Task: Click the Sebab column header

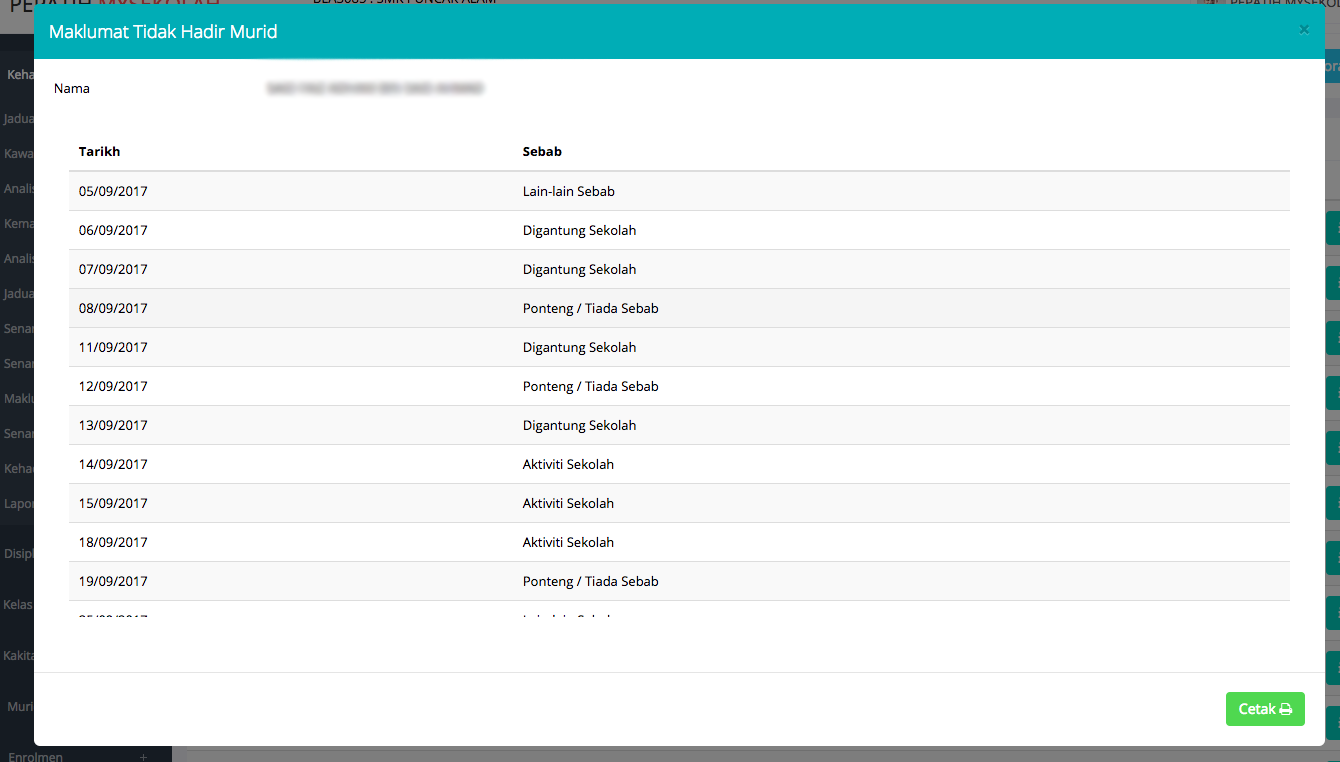Action: pos(542,152)
